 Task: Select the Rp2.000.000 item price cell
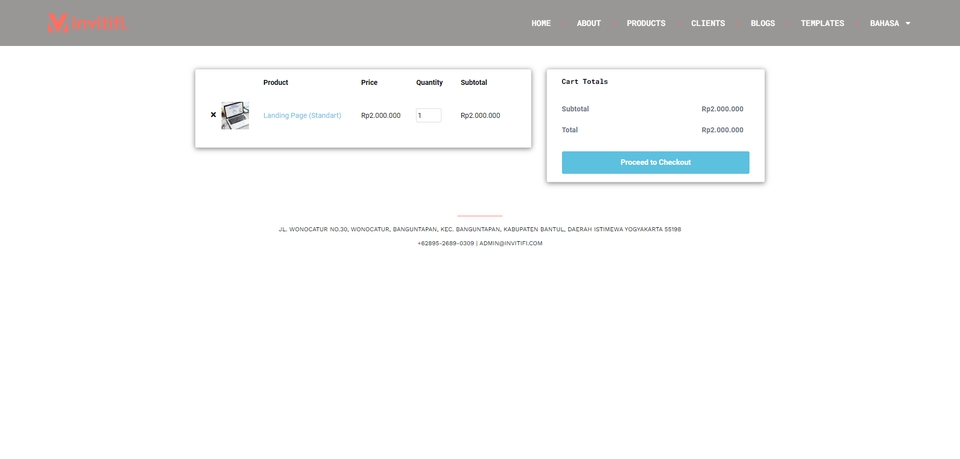click(381, 115)
